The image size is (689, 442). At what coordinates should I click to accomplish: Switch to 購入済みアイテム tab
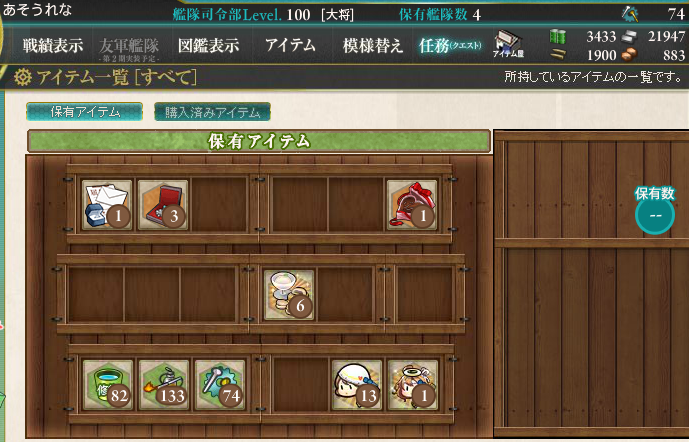[x=212, y=112]
